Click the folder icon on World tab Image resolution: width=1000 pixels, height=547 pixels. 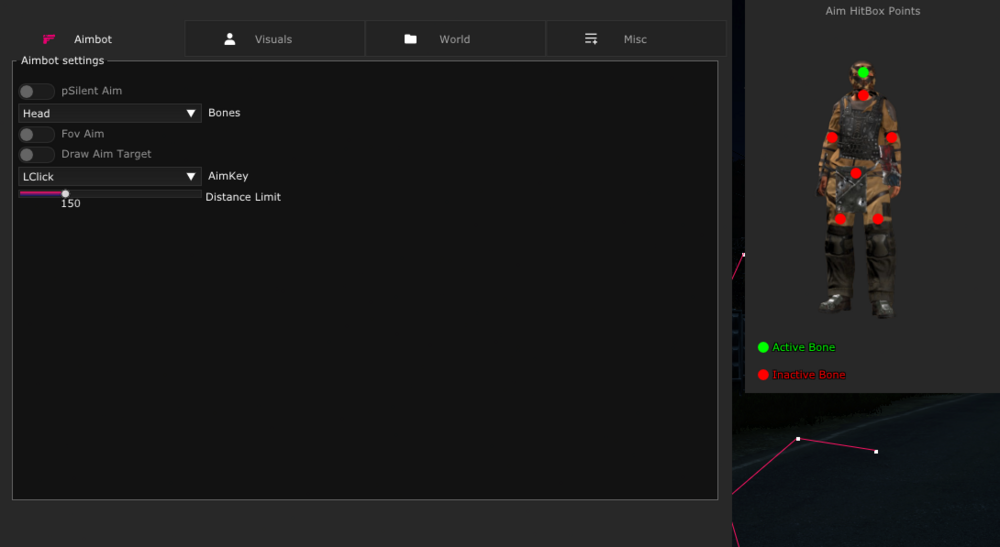click(410, 39)
